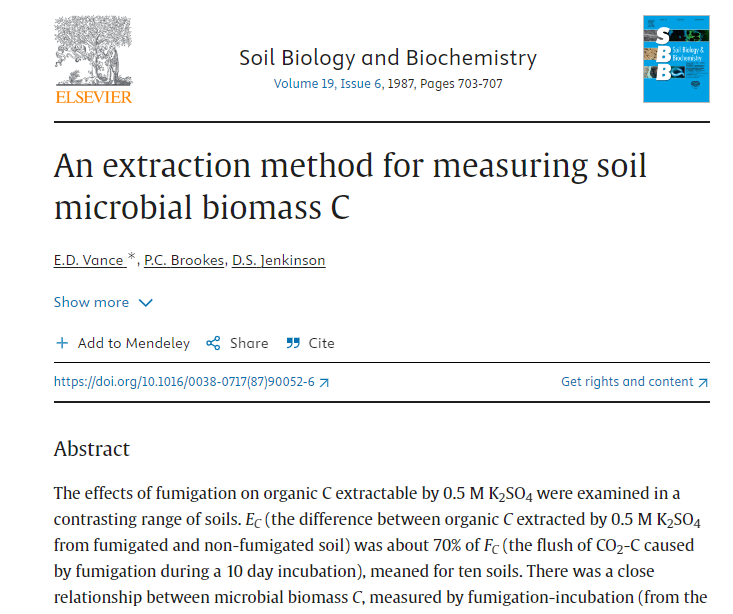
Task: Click the Share network icon
Action: point(213,343)
